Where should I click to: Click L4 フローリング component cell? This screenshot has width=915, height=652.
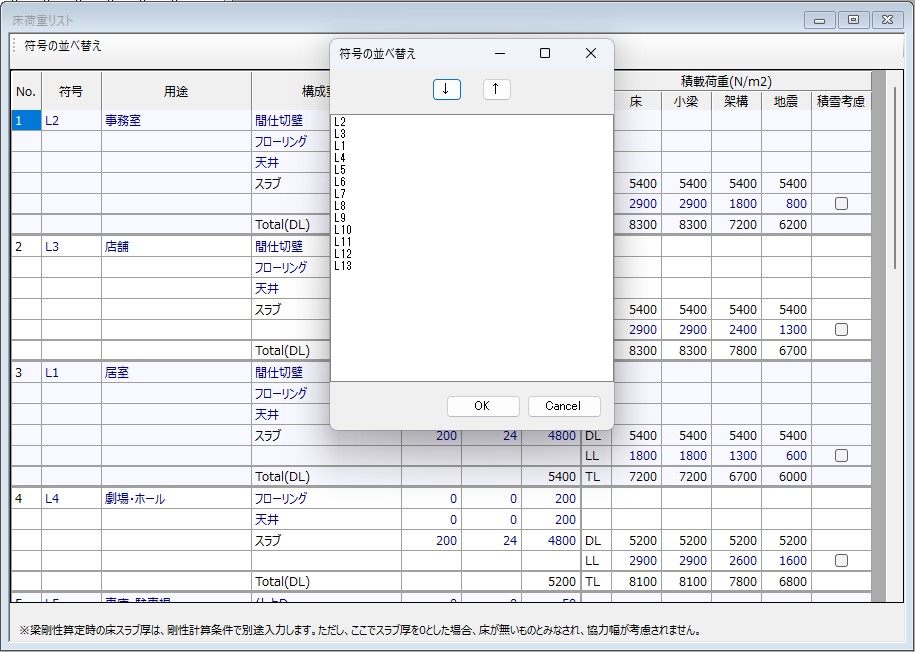pos(326,498)
